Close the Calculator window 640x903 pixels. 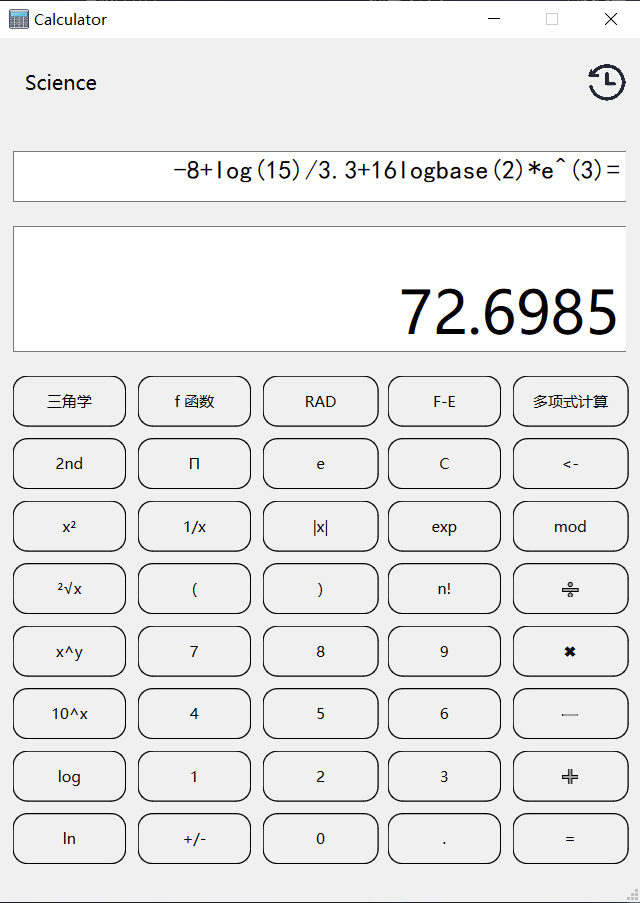click(611, 19)
